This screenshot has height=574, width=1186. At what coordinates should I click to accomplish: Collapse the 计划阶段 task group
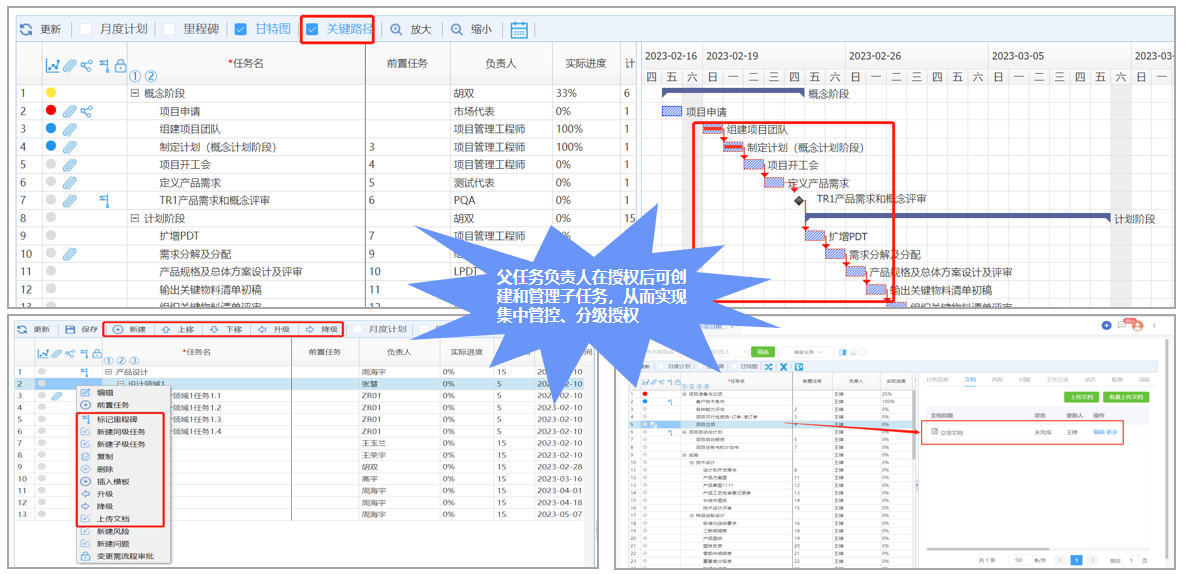pos(134,218)
